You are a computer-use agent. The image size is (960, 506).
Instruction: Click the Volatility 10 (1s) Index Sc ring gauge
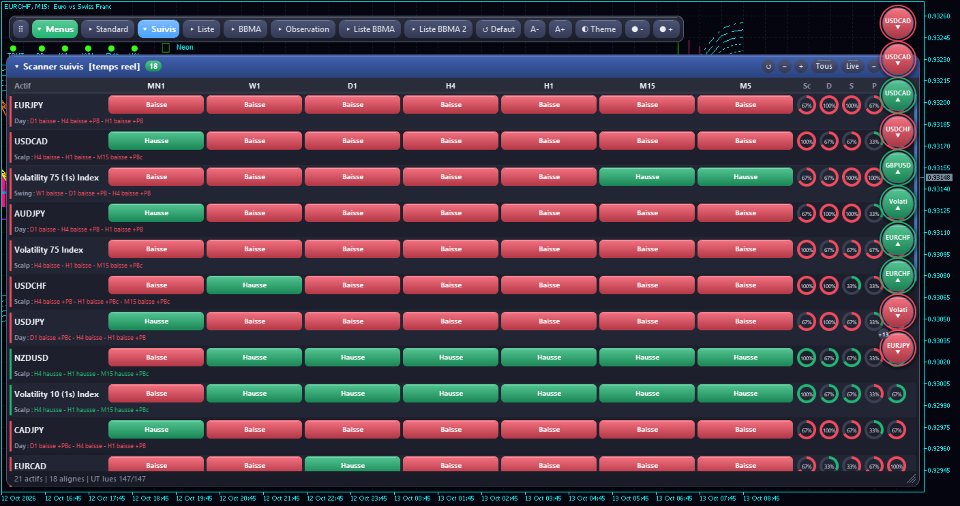(x=806, y=394)
